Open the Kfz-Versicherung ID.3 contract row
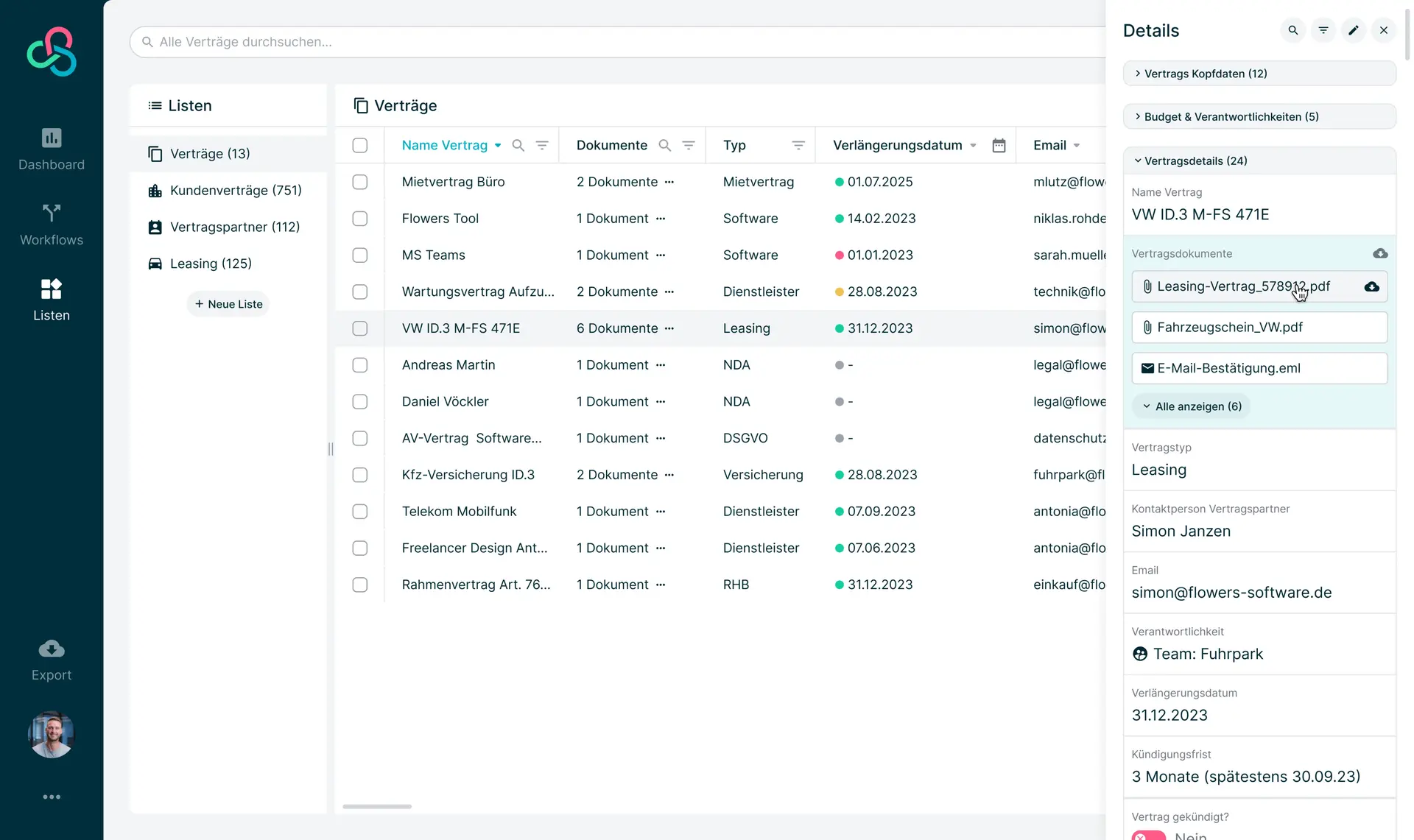 (x=720, y=475)
